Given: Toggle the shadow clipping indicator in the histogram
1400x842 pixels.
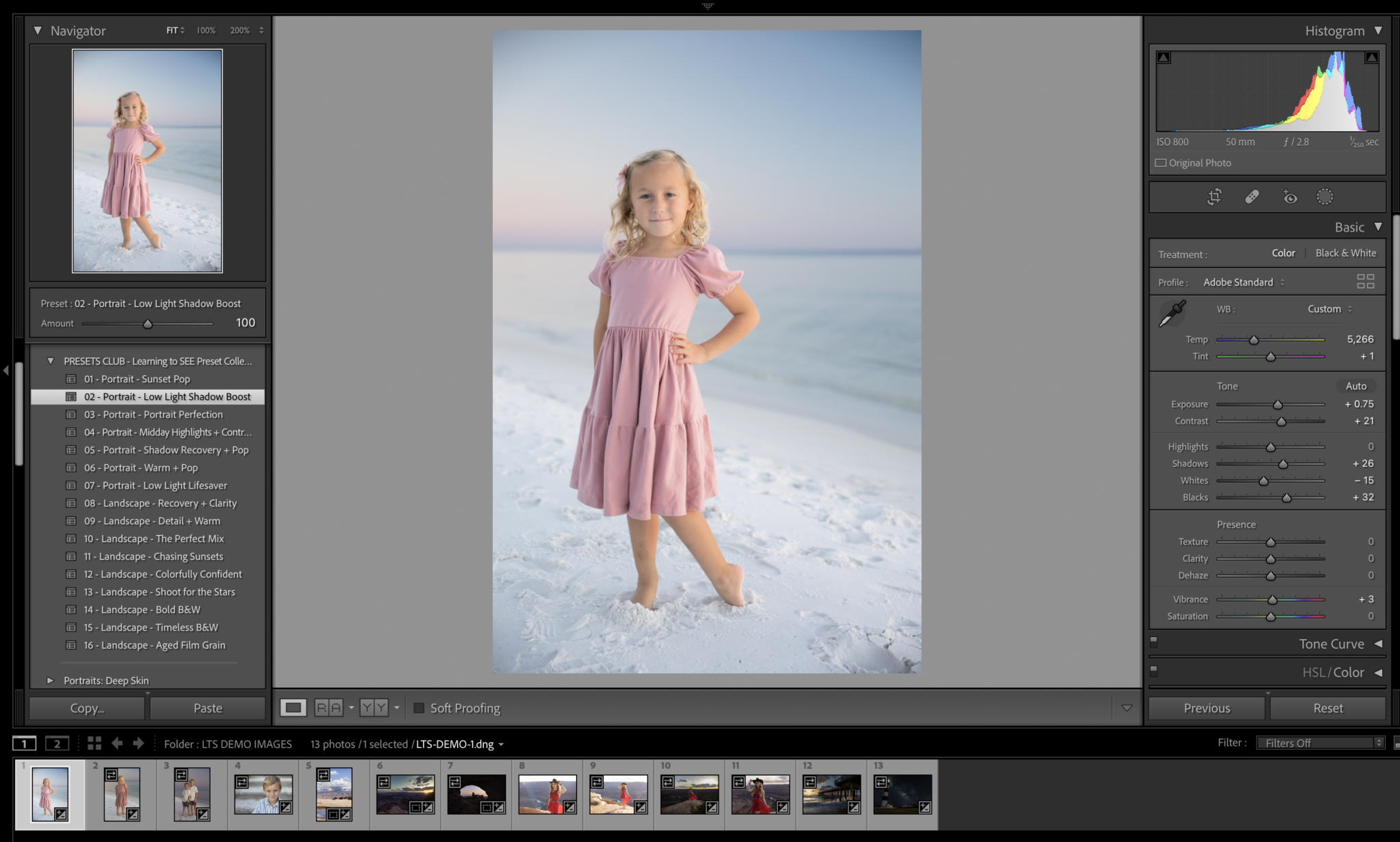Looking at the screenshot, I should tap(1163, 58).
